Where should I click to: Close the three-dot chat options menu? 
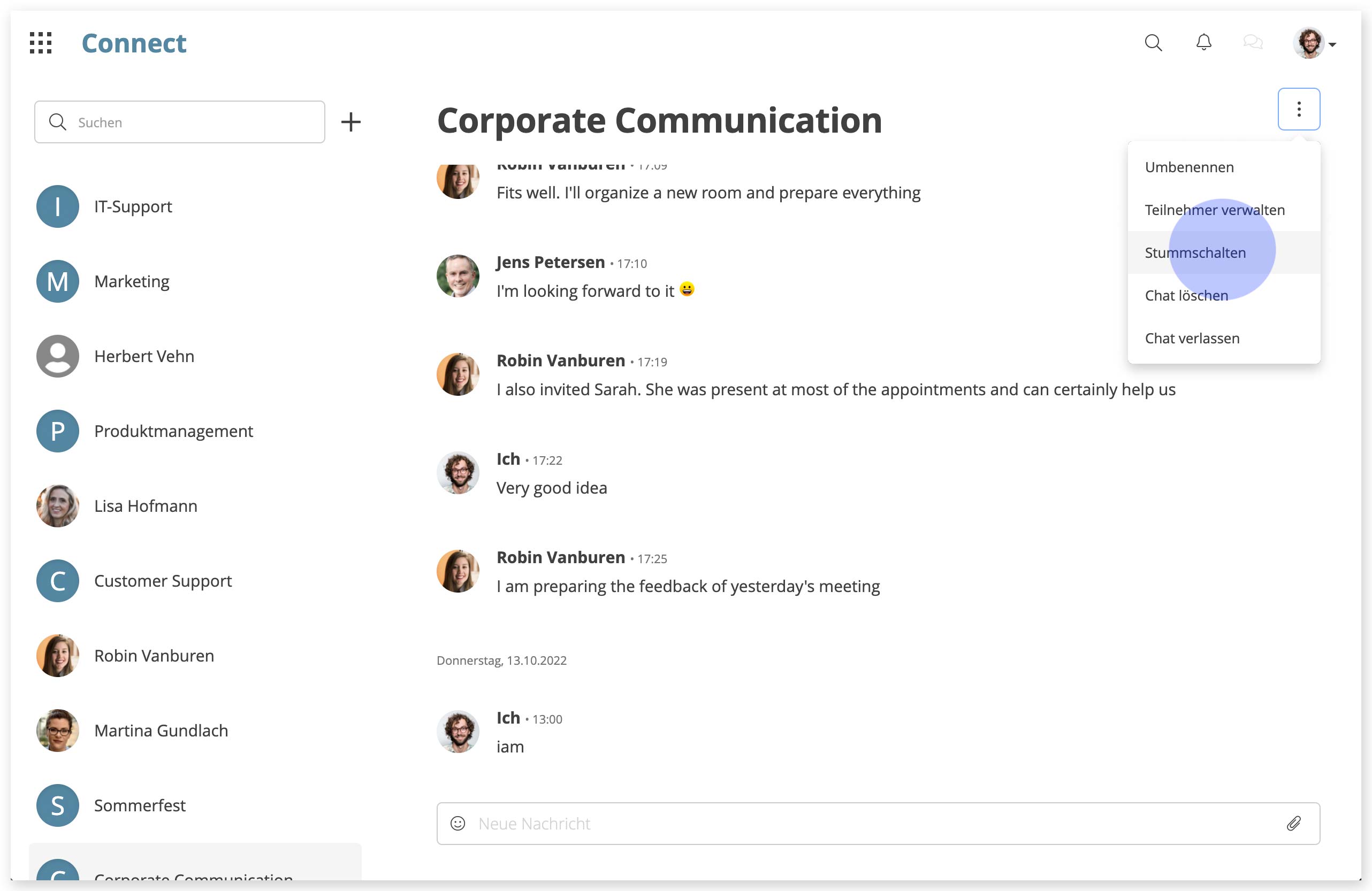click(1299, 109)
